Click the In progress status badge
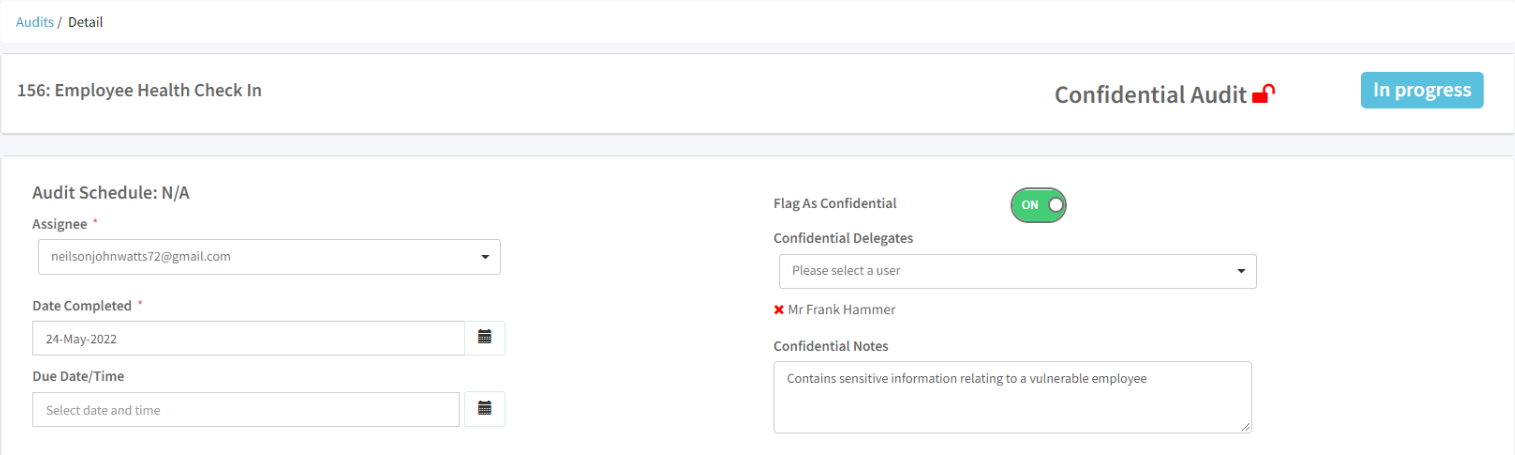The height and width of the screenshot is (455, 1515). [1422, 90]
